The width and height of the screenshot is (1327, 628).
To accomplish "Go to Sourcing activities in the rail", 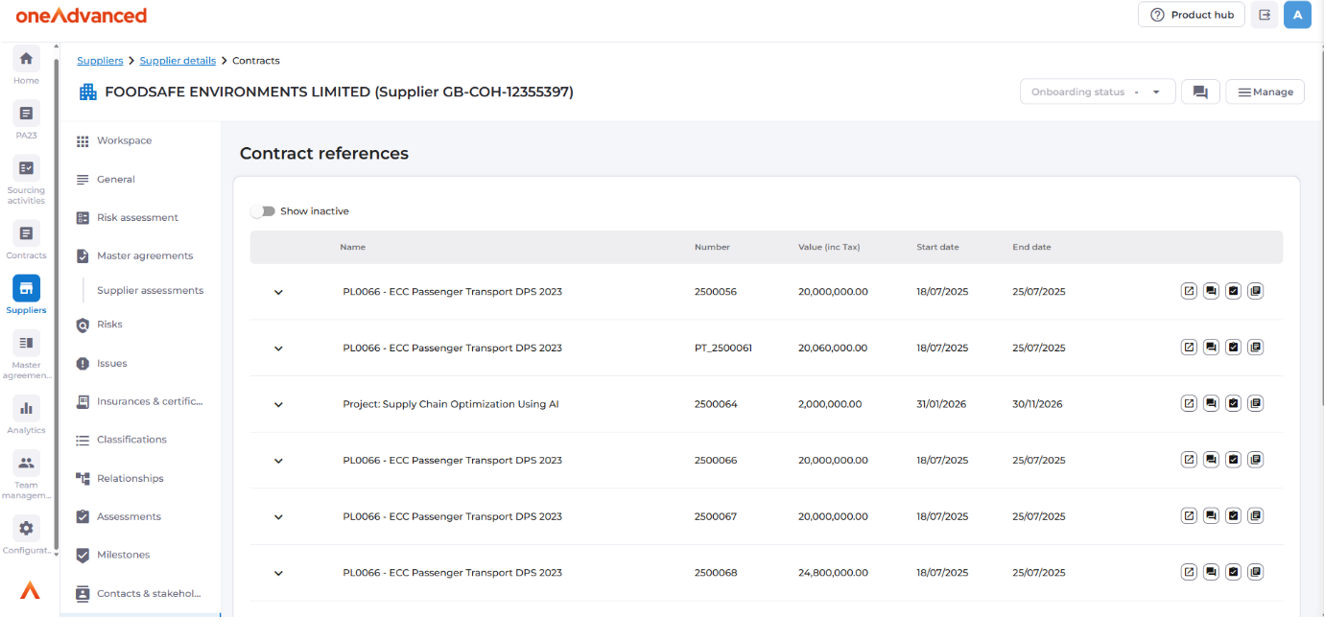I will pos(26,169).
